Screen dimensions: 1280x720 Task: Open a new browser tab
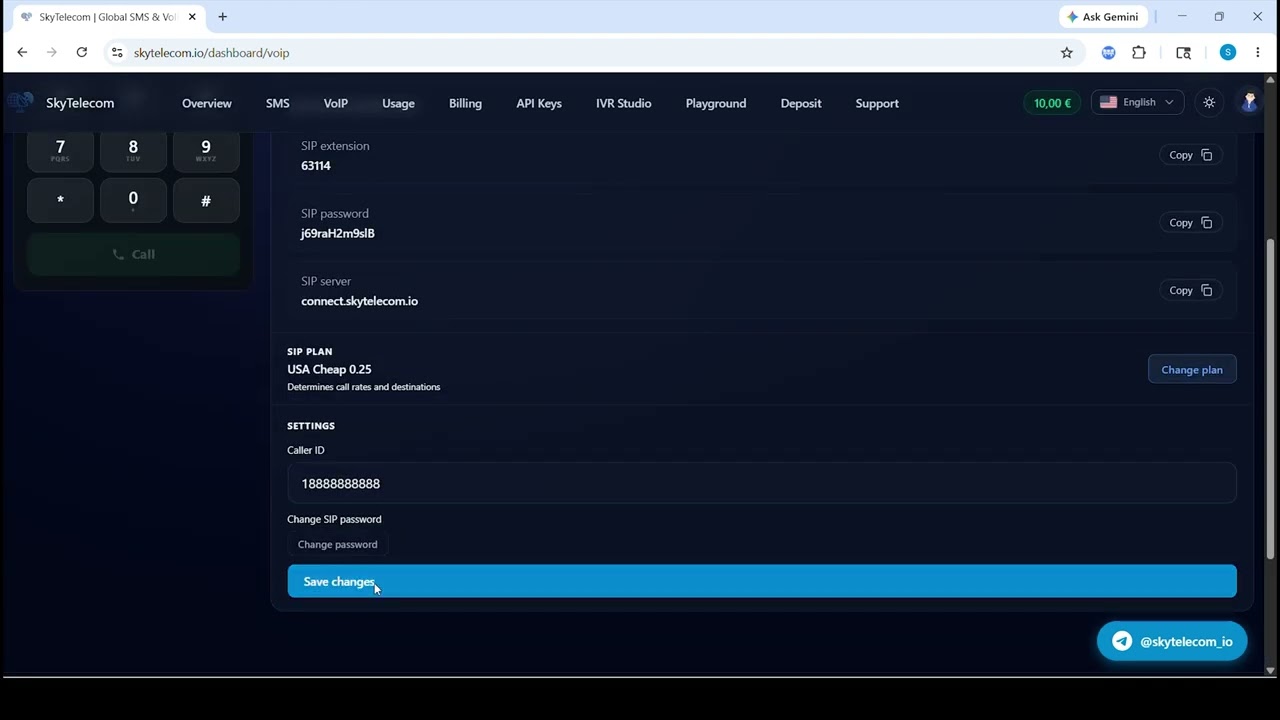tap(222, 17)
